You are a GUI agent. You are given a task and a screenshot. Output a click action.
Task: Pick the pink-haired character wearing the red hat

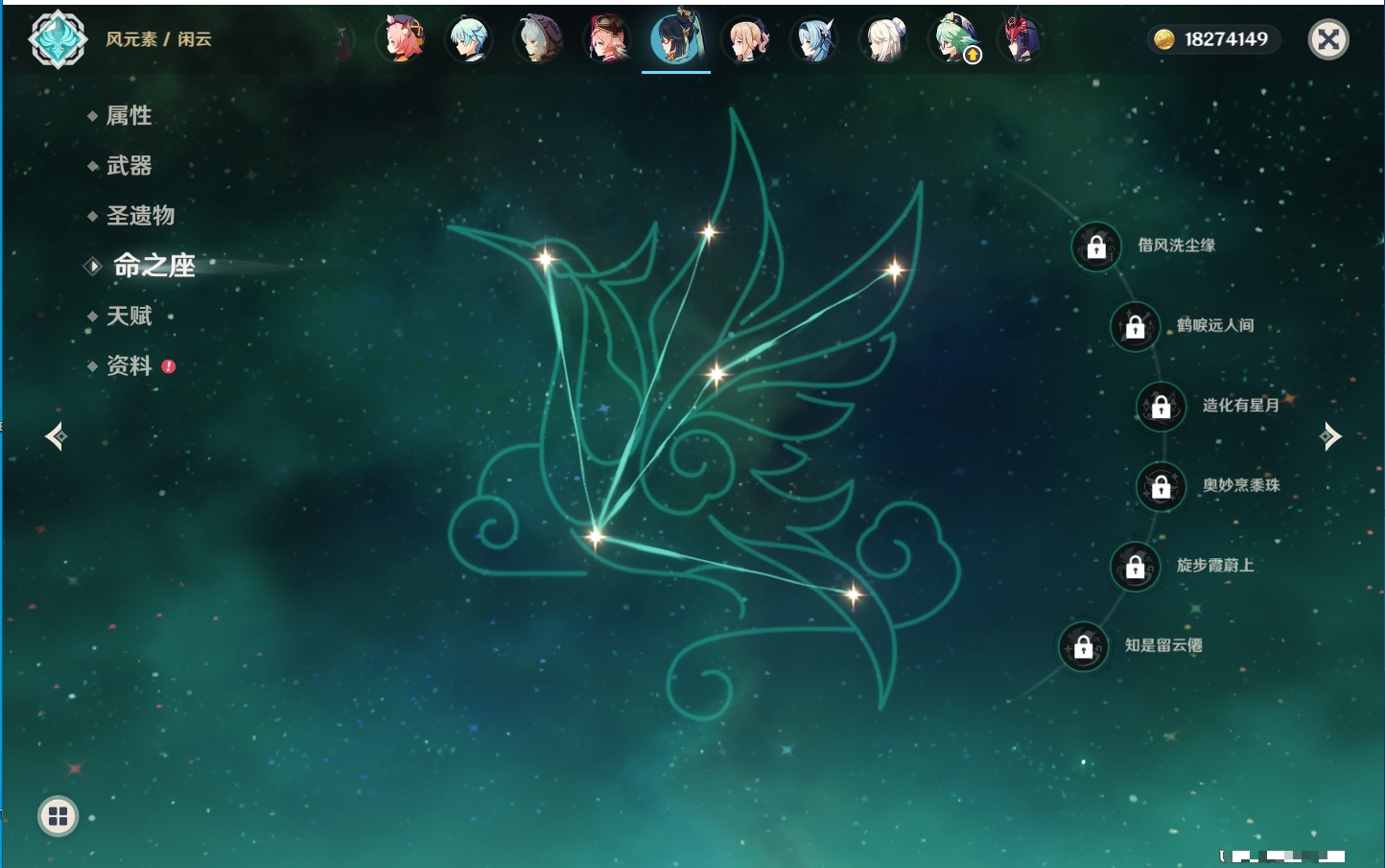pos(608,39)
